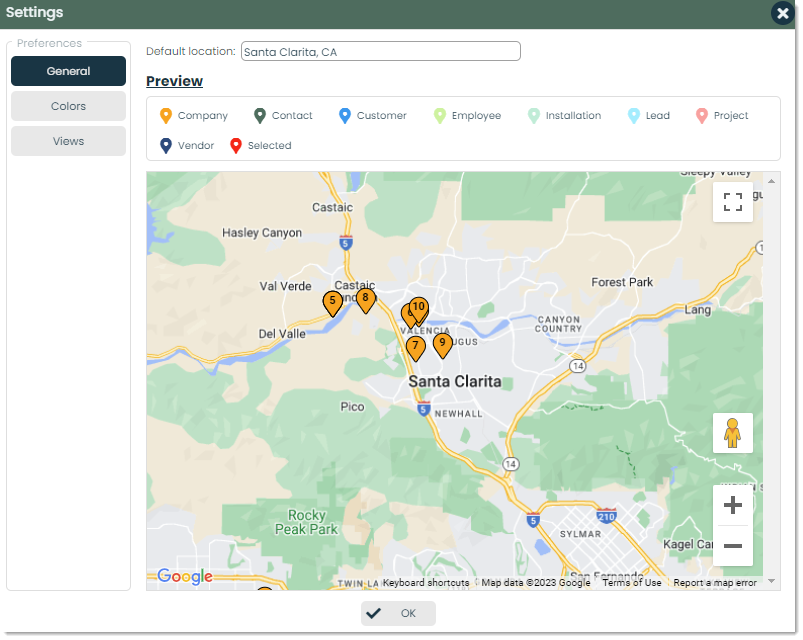Click the navy Vendor legend pin
The image size is (803, 640).
165,146
